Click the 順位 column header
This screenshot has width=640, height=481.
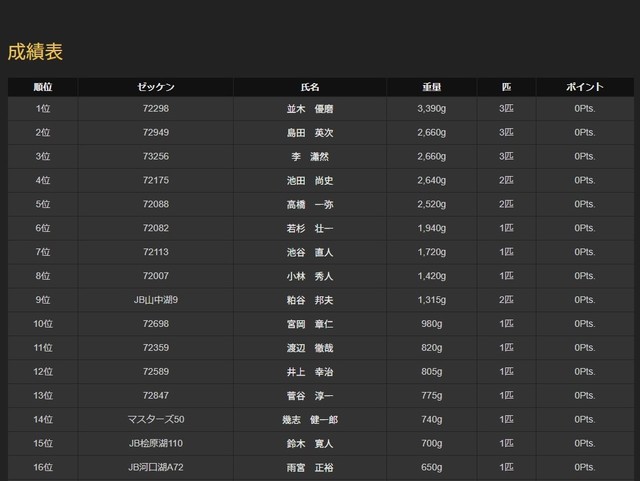point(43,88)
